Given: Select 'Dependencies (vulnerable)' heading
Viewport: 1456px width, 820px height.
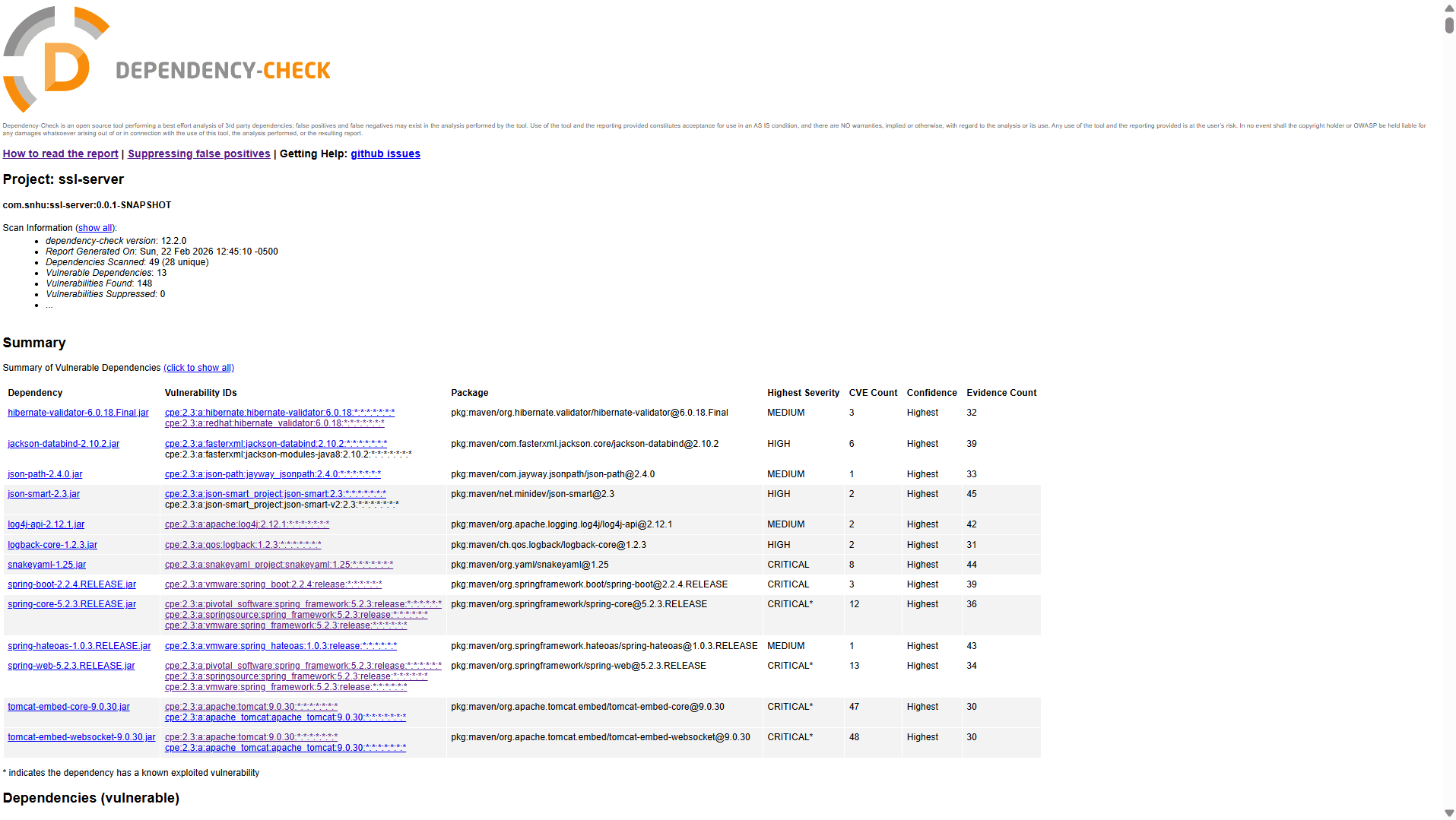Looking at the screenshot, I should 91,798.
